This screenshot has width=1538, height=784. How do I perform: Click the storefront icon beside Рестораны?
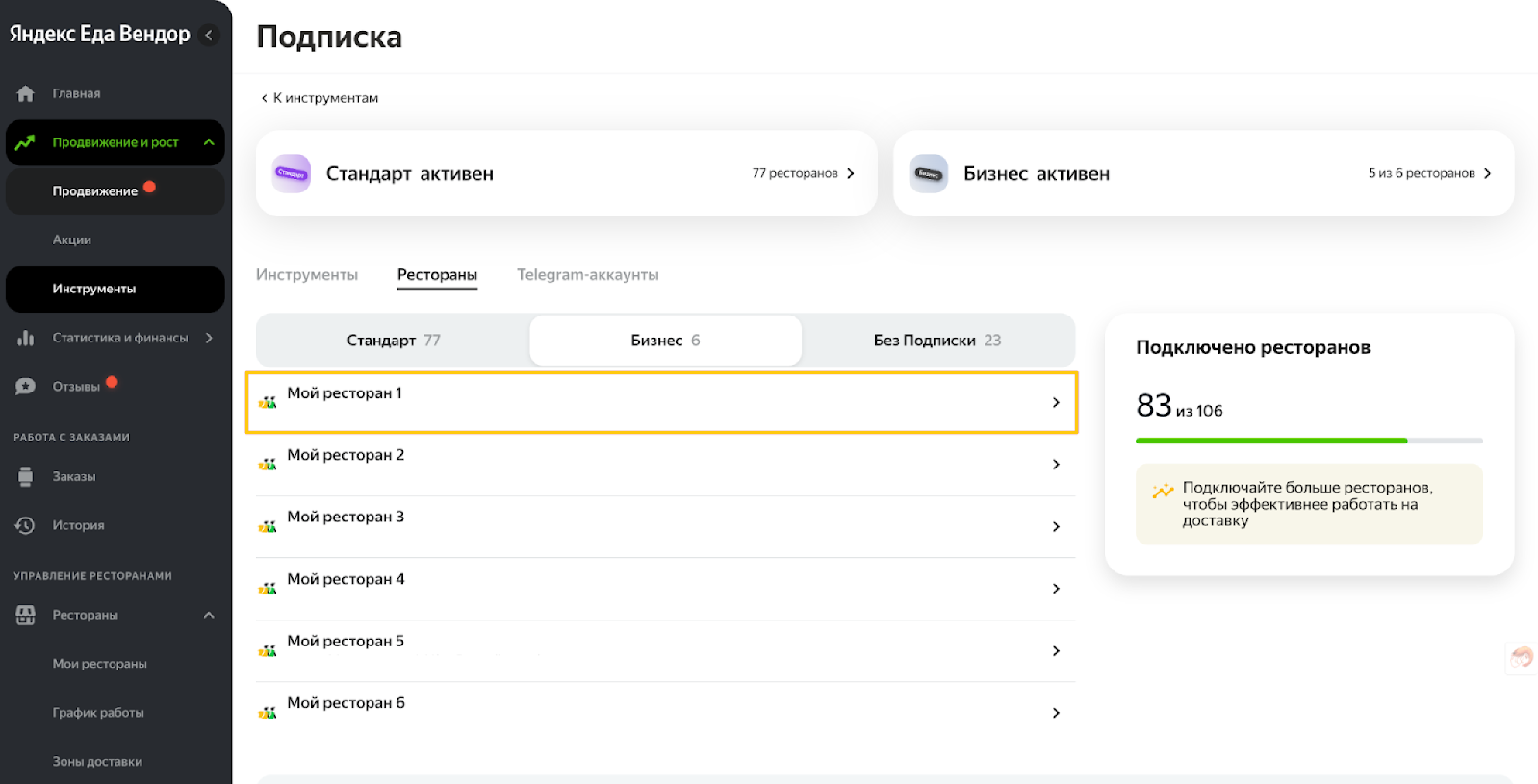point(26,615)
